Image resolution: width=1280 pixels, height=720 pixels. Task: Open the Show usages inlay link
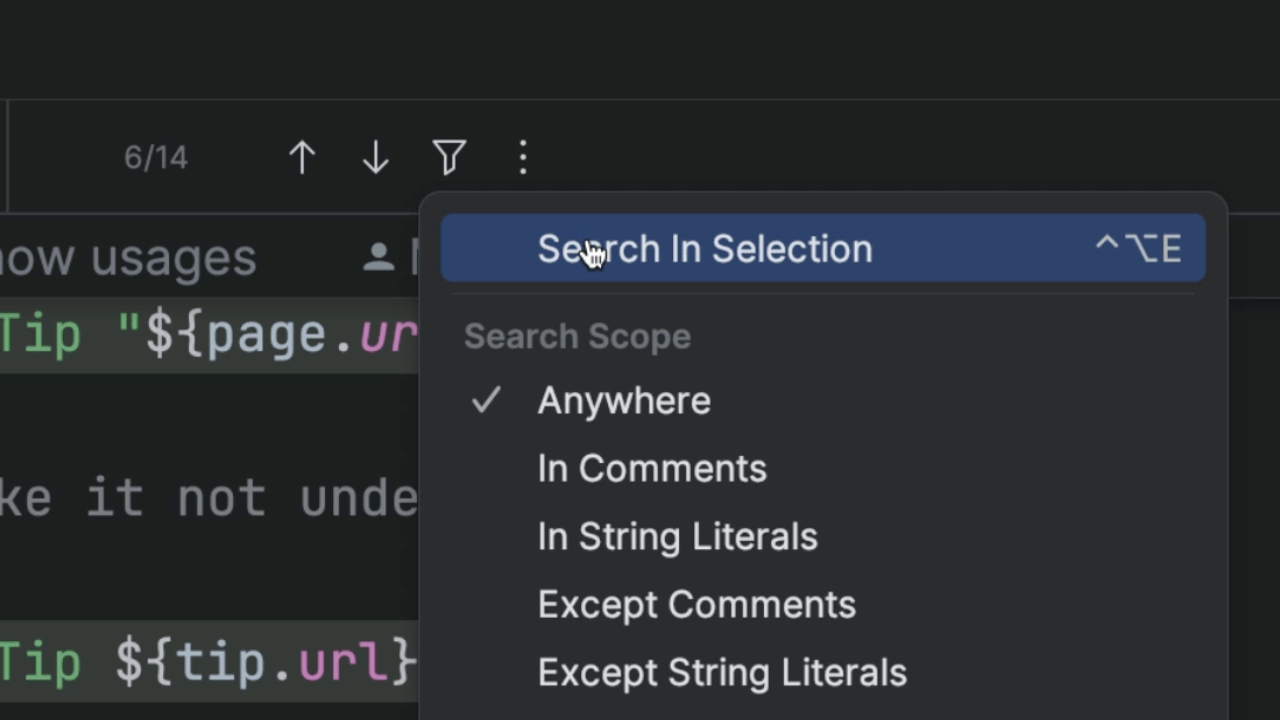tap(128, 258)
